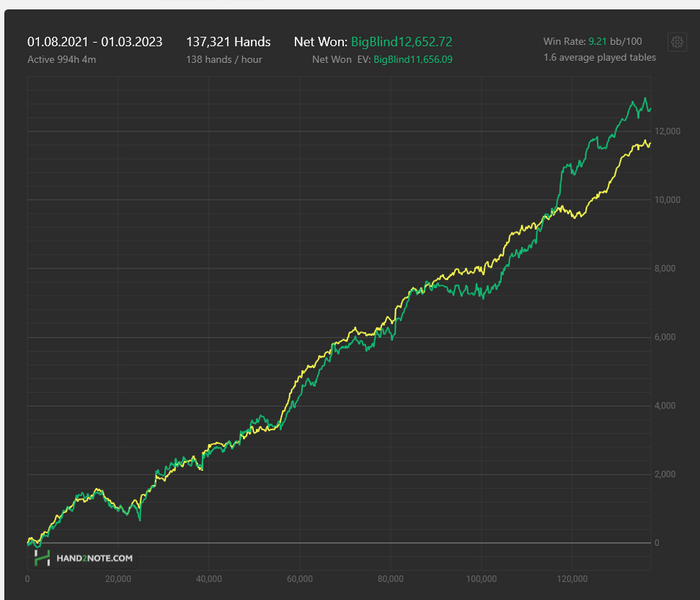Screen dimensions: 700x600
Task: Click the yellow EV line's end point
Action: pyautogui.click(x=650, y=143)
